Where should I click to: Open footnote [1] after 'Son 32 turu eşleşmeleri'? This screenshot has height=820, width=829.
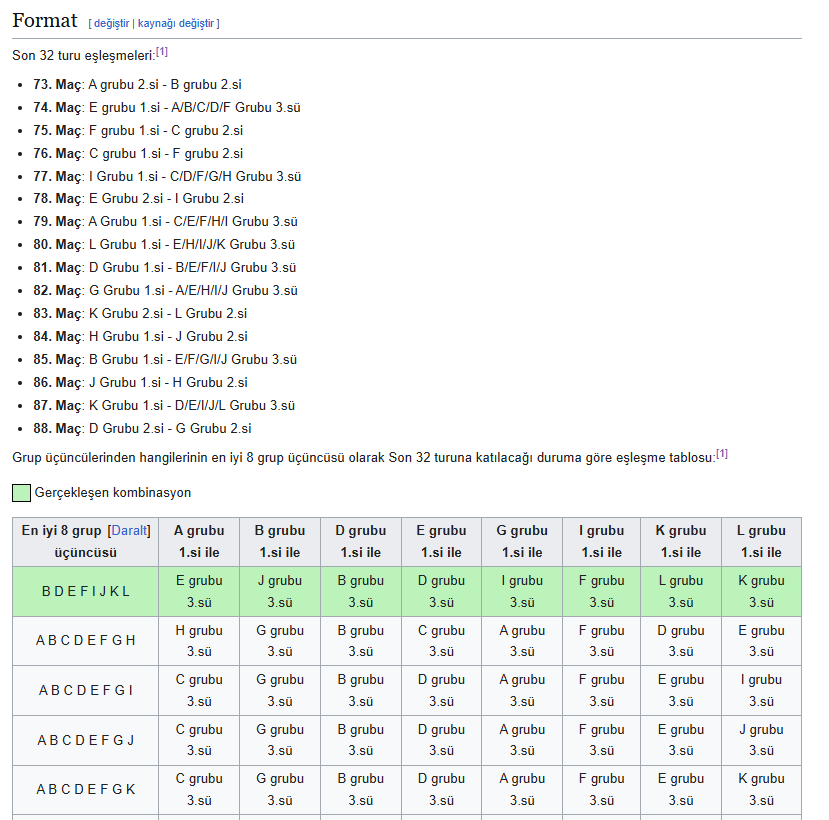coord(162,52)
